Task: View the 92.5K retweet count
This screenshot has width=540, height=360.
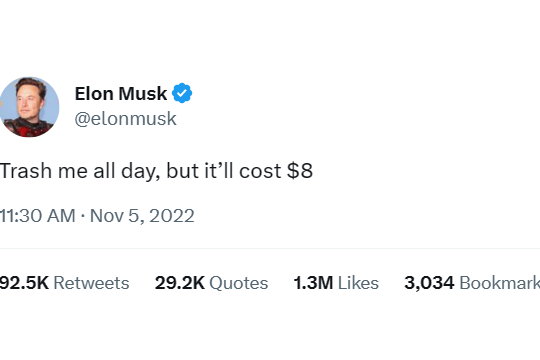Action: pos(24,283)
